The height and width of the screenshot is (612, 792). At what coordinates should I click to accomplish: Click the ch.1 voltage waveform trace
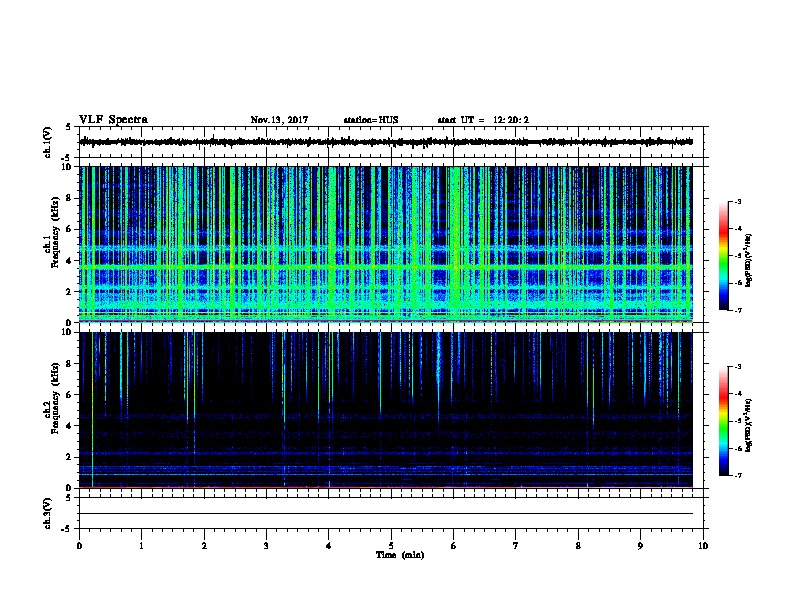[x=386, y=142]
